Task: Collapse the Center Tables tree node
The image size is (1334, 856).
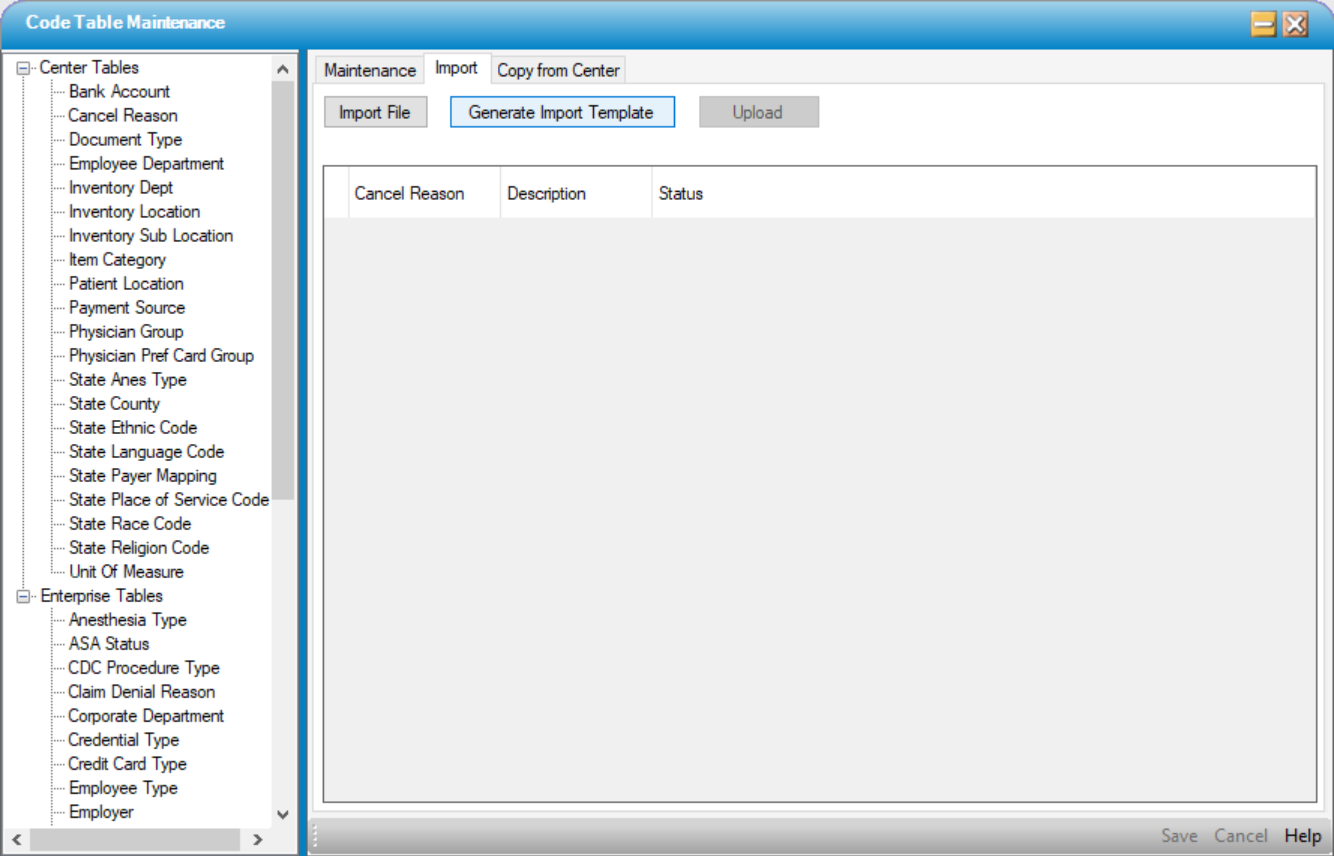Action: (24, 68)
